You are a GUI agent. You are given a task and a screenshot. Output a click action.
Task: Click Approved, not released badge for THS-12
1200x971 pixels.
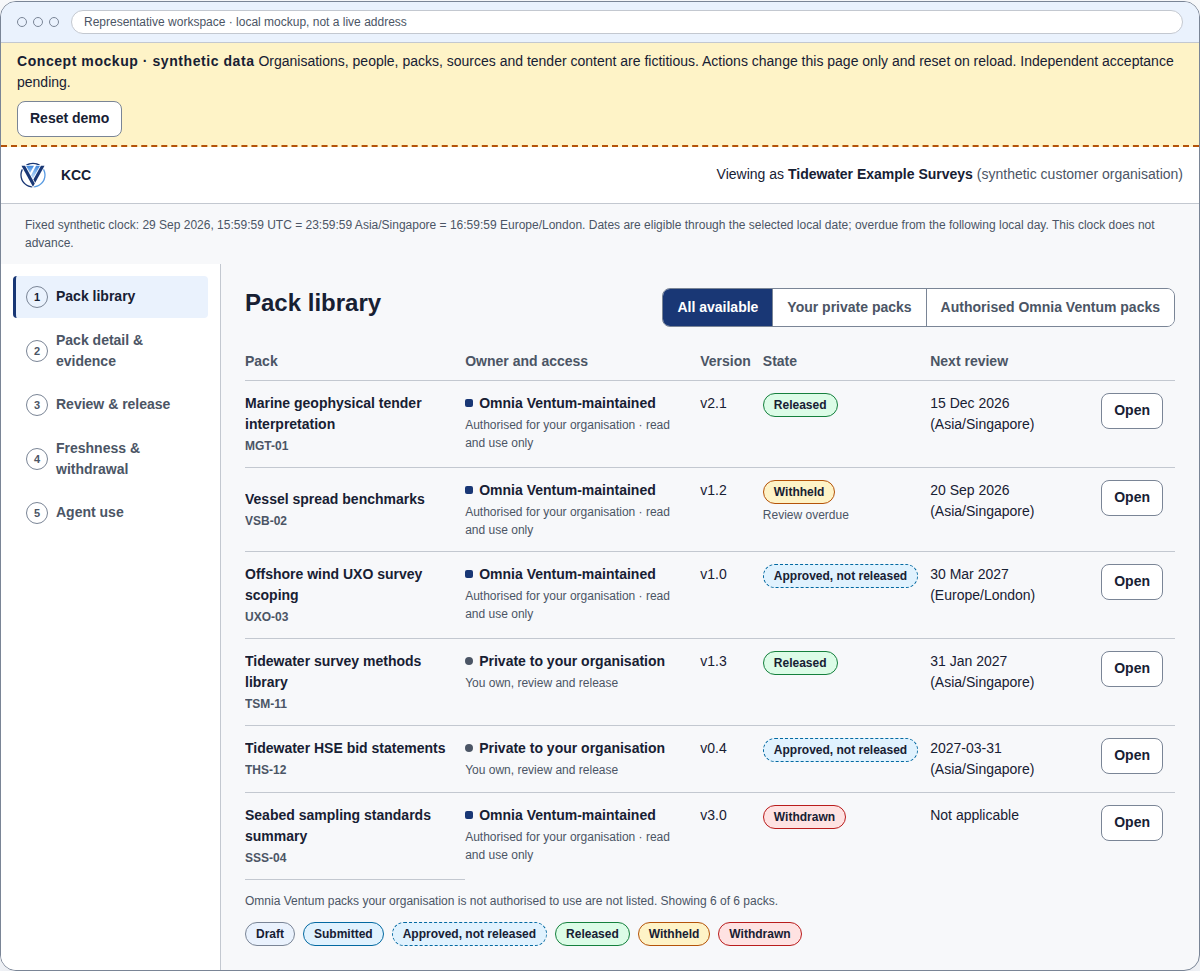tap(840, 750)
